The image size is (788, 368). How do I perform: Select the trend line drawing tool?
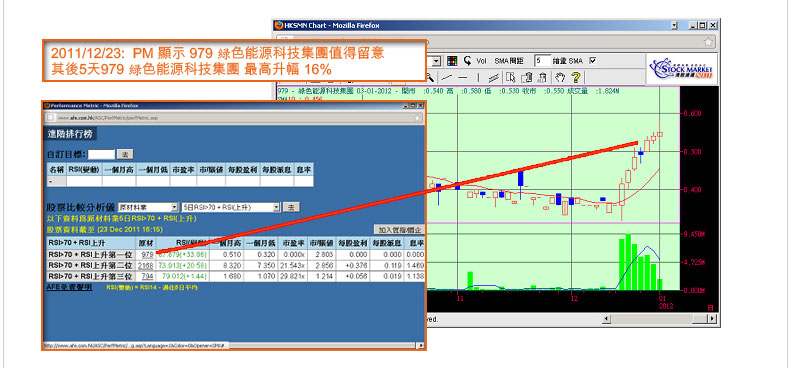point(447,77)
